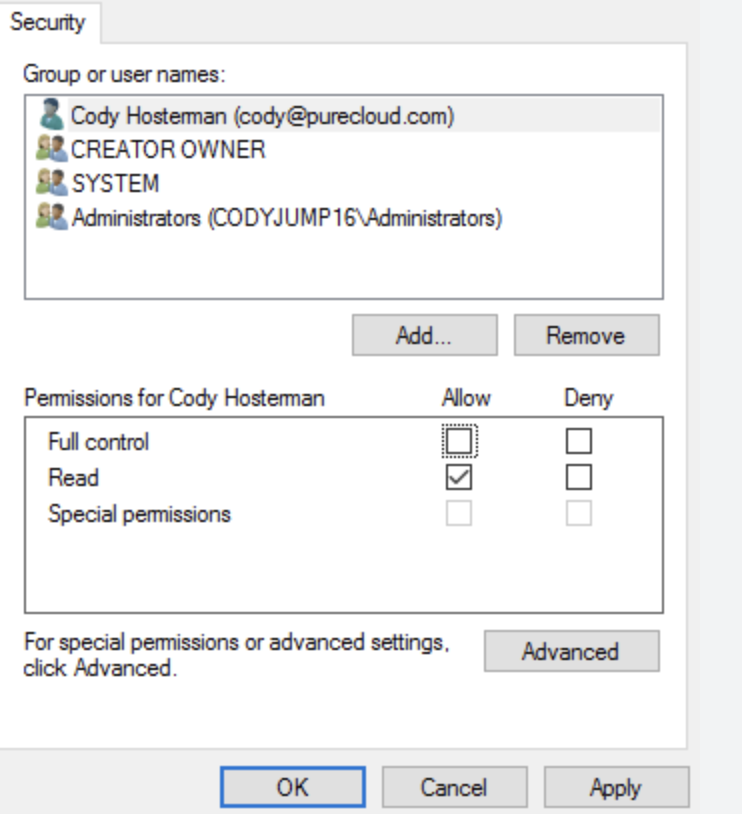Switch to the Security tab

tap(48, 21)
